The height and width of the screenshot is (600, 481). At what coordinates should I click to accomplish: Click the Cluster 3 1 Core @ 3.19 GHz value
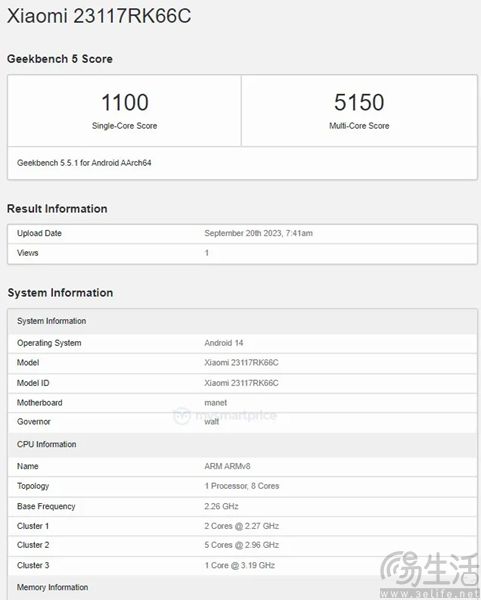coord(240,565)
